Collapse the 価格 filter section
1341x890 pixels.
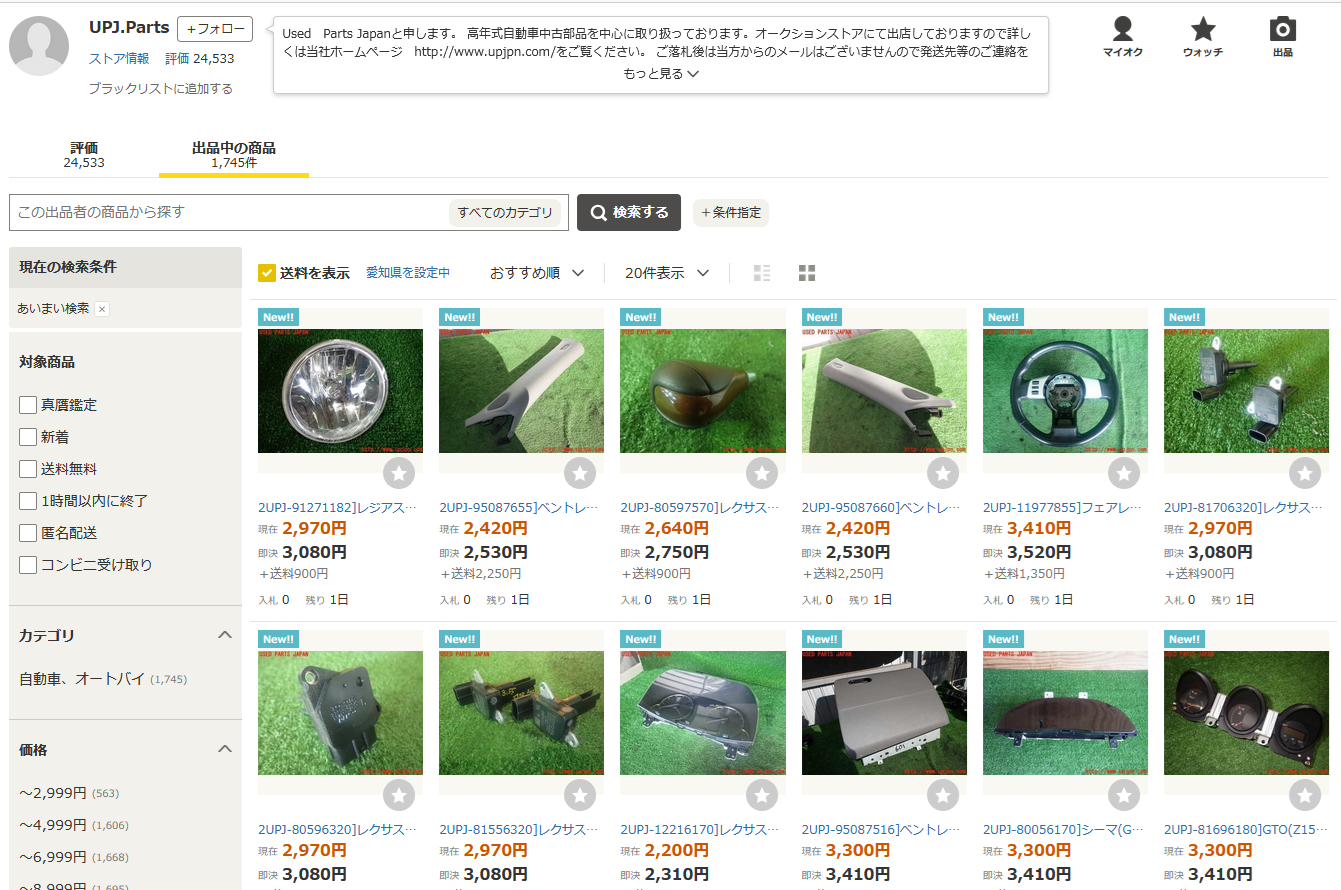[x=225, y=749]
